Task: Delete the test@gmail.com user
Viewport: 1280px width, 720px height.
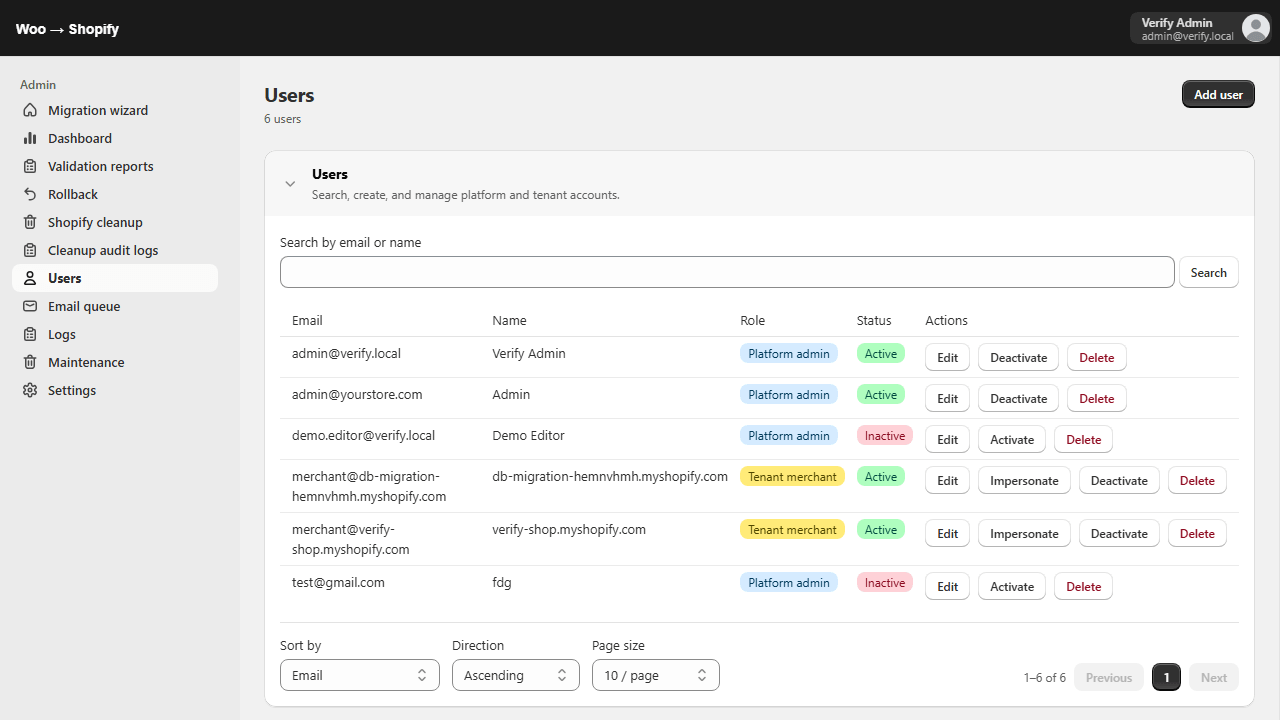Action: pos(1083,586)
